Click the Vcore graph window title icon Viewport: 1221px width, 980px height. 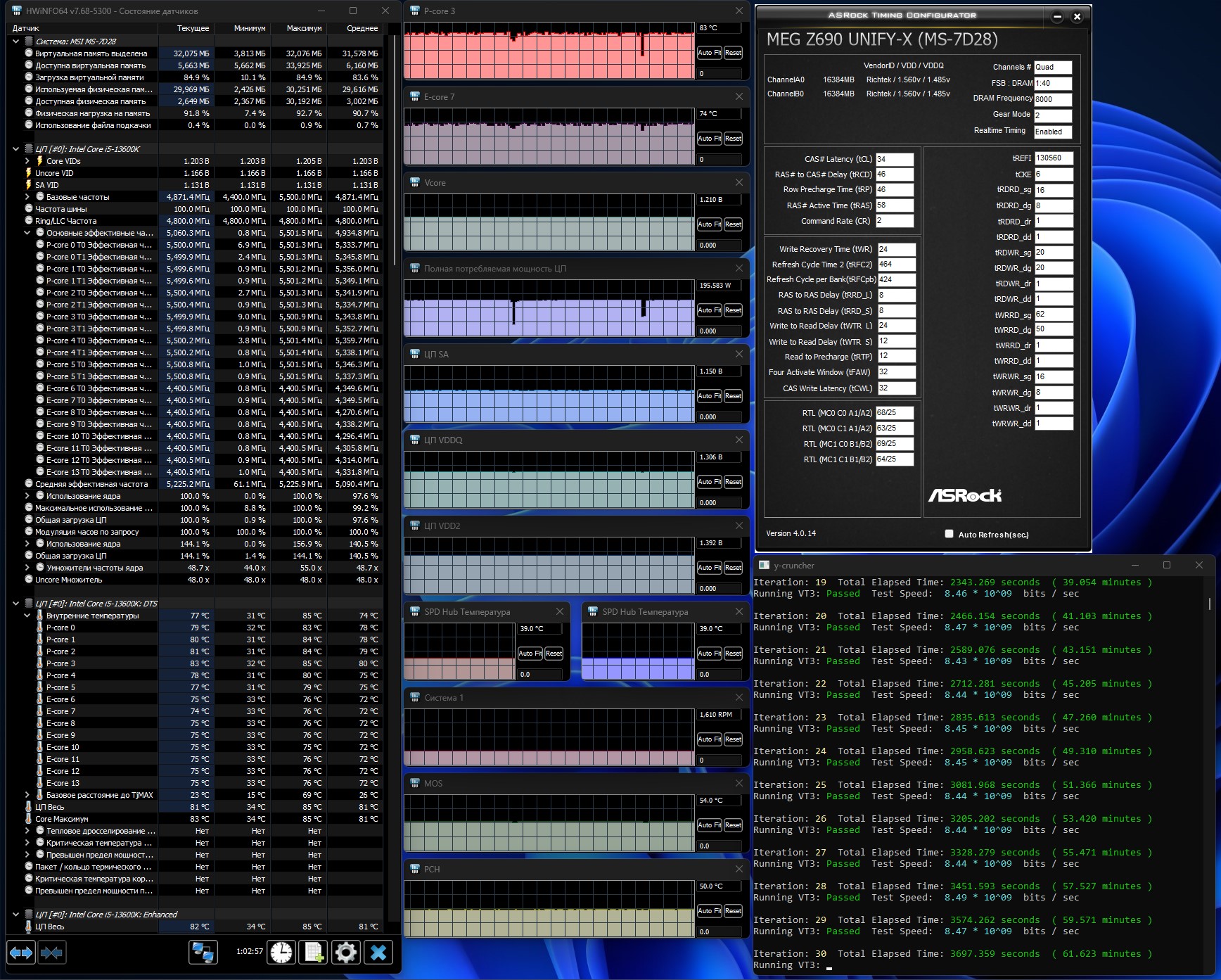coord(415,183)
